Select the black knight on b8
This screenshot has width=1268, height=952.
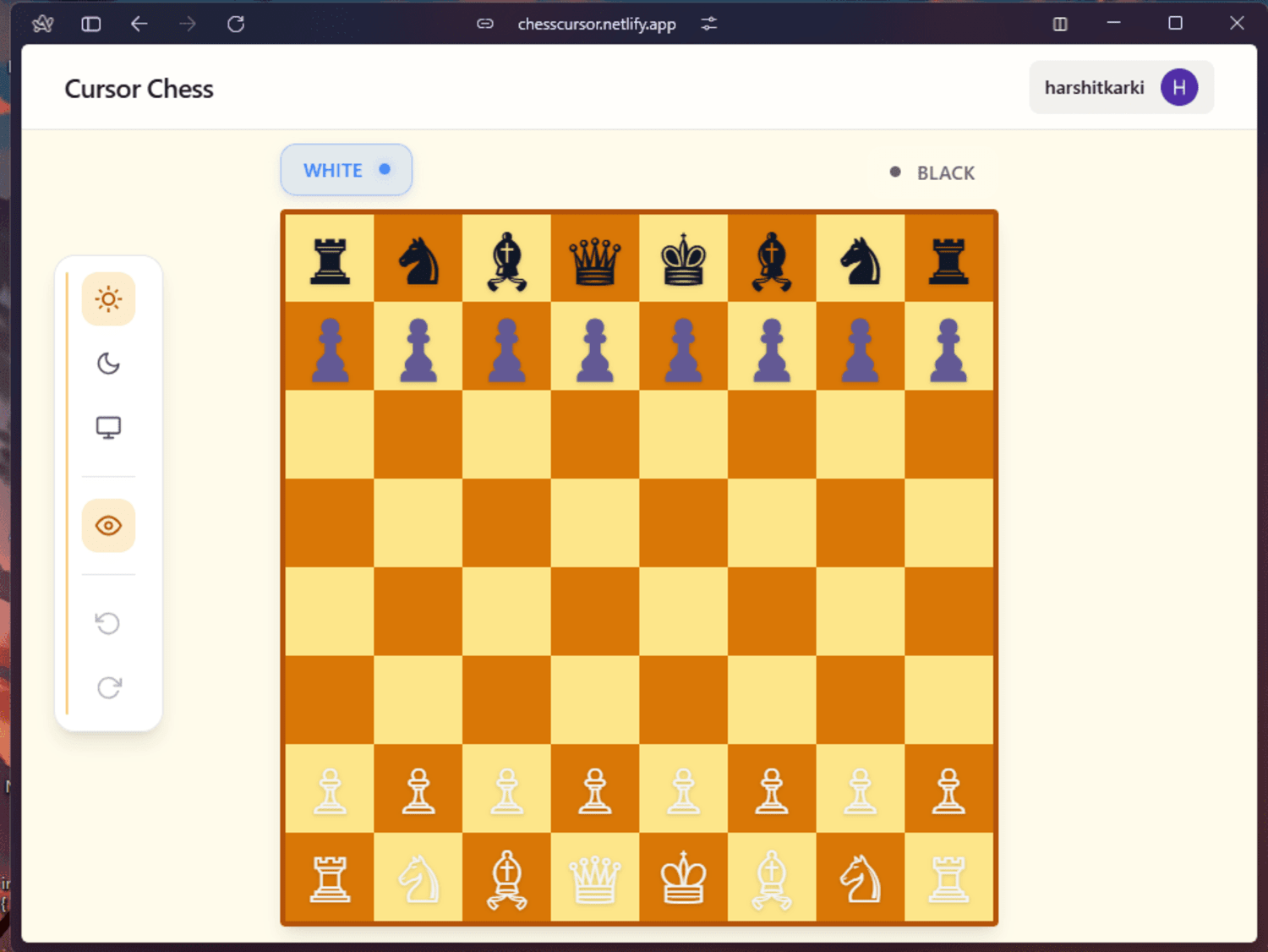coord(418,258)
